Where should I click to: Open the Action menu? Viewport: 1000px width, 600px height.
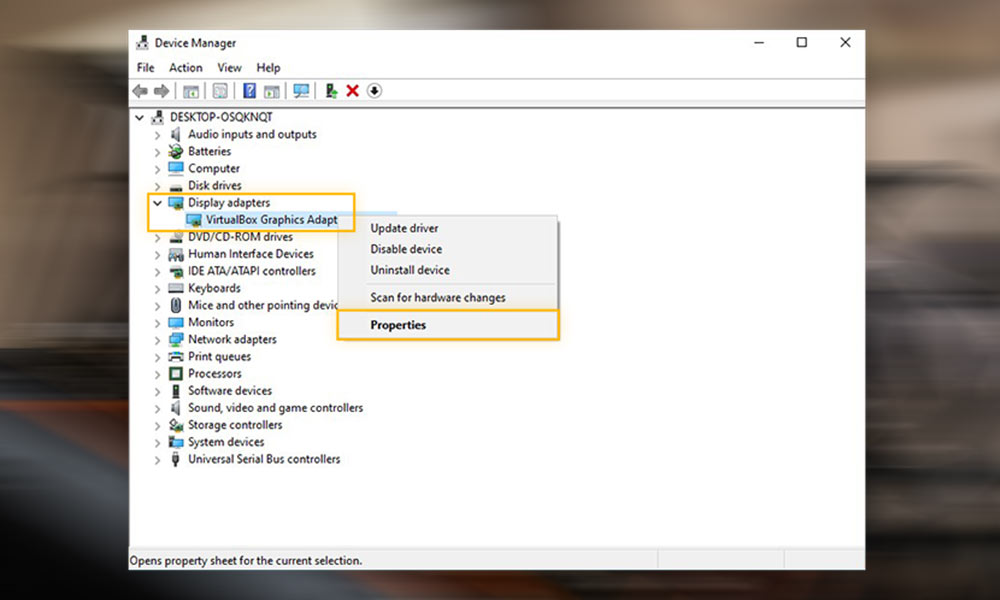click(x=186, y=68)
